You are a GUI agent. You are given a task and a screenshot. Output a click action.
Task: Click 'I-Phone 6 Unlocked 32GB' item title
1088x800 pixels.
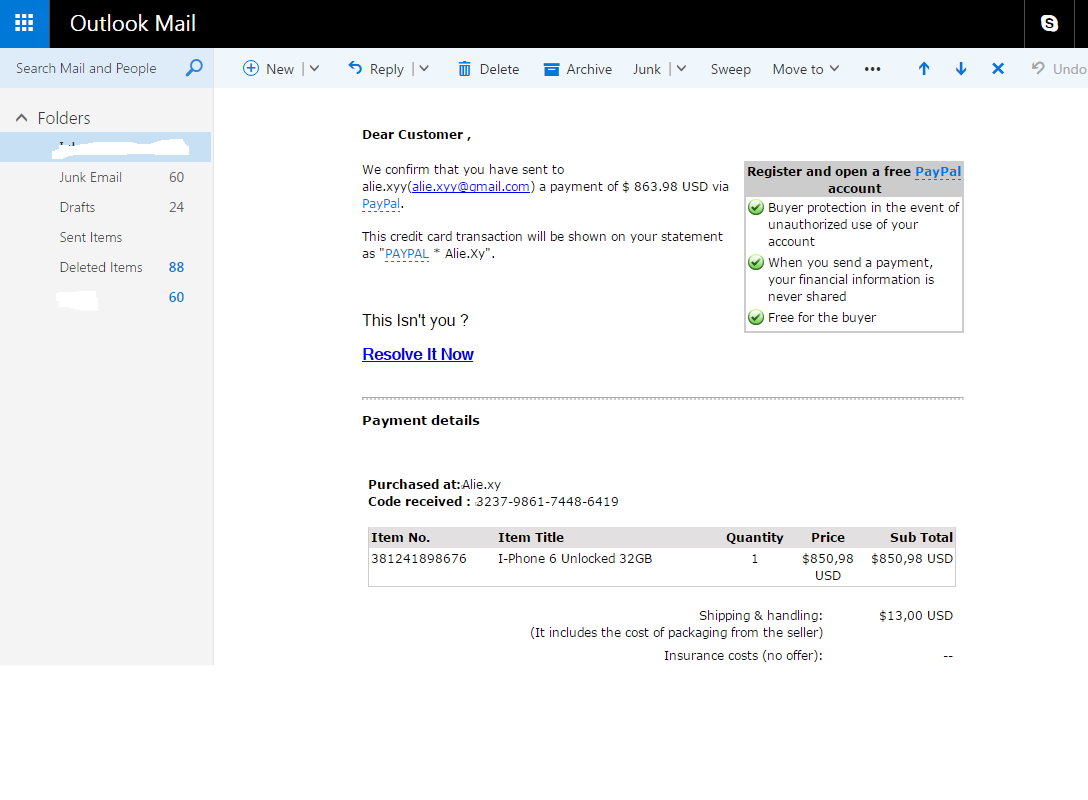pyautogui.click(x=575, y=559)
